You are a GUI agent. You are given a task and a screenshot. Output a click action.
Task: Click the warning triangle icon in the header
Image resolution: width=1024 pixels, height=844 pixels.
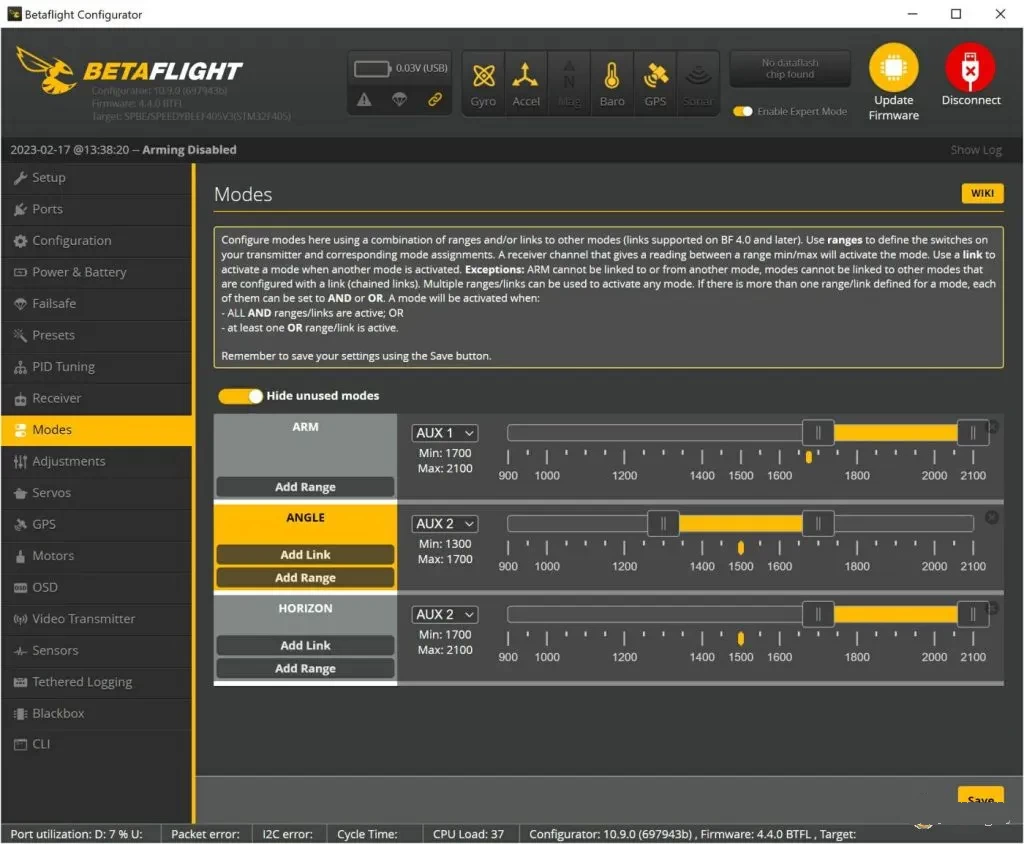pos(364,99)
